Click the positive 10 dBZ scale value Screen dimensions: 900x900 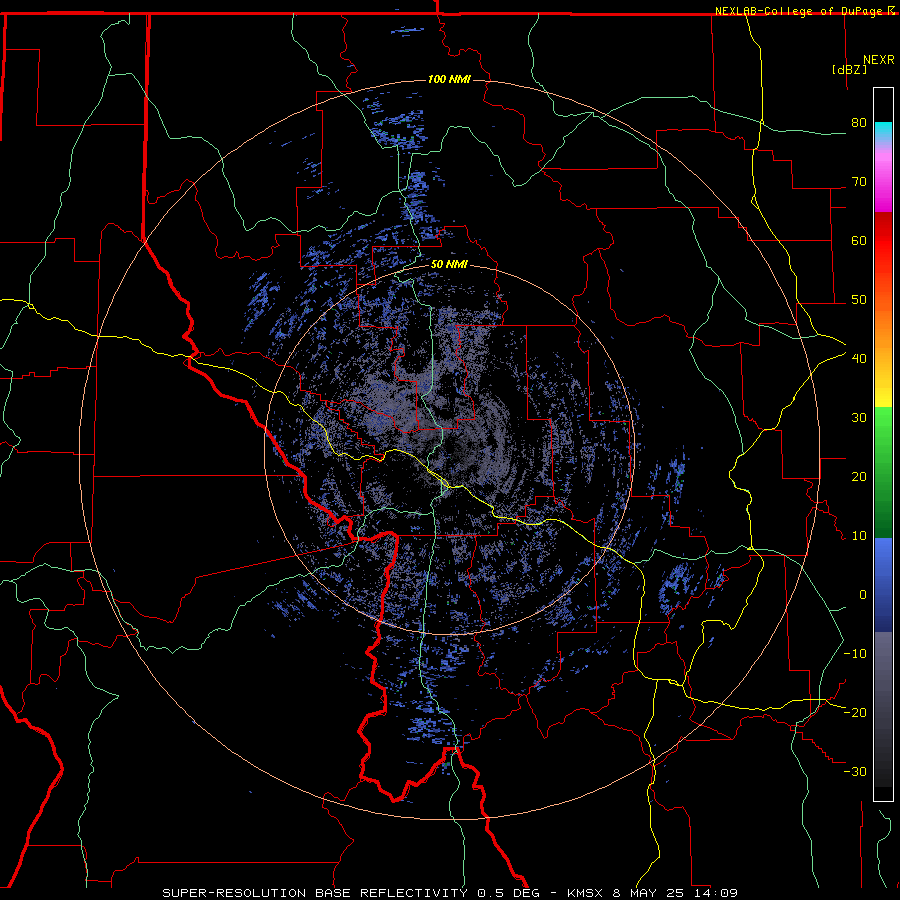[x=859, y=536]
